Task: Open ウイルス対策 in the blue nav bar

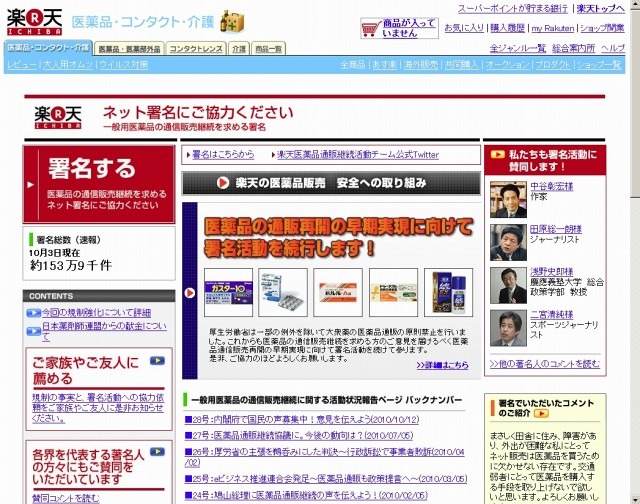Action: coord(123,65)
